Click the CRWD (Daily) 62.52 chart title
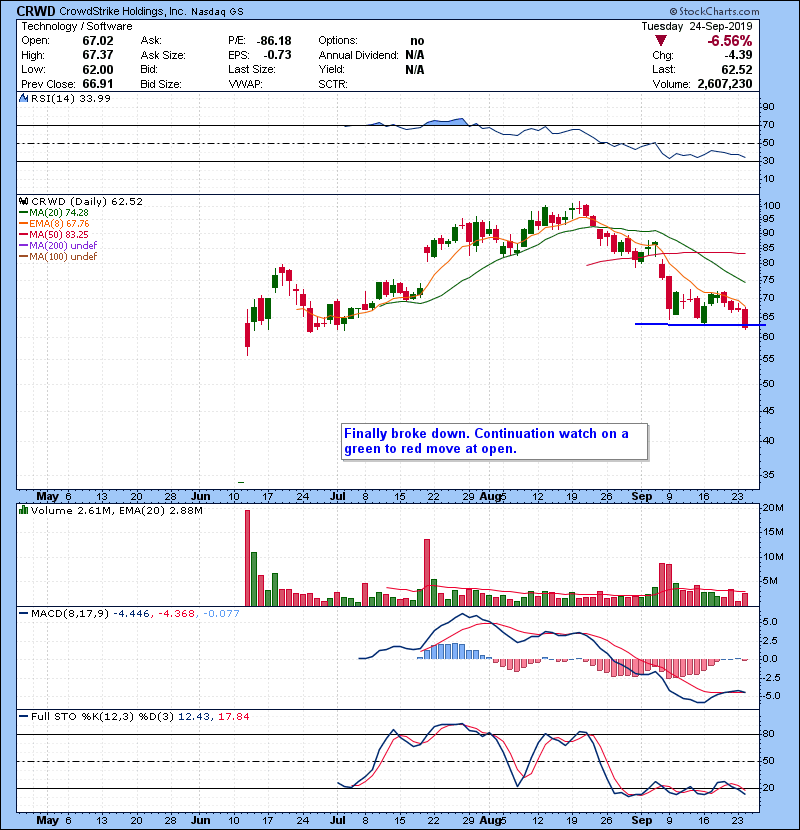 point(87,201)
